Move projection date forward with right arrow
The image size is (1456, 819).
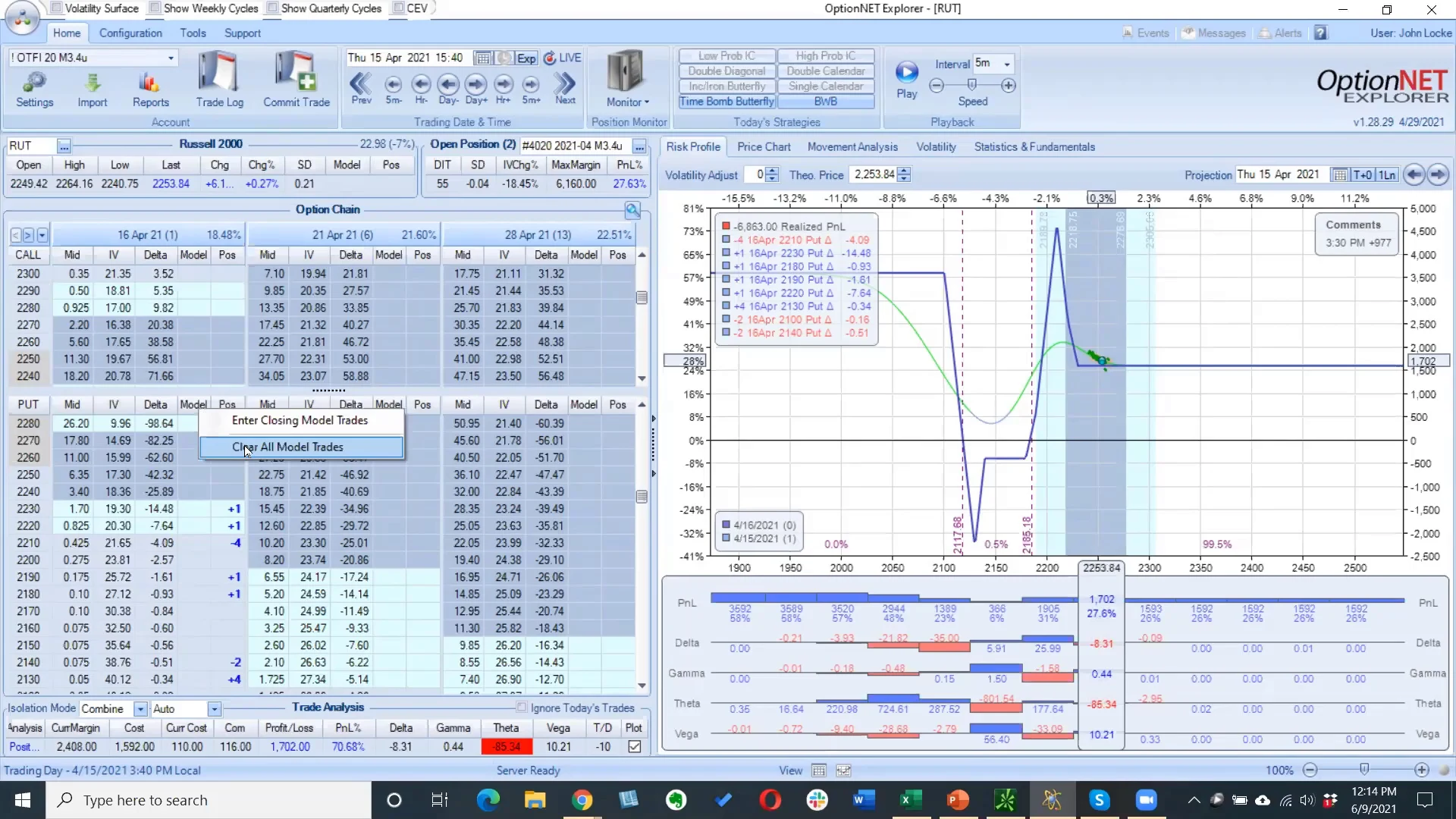(x=1438, y=174)
